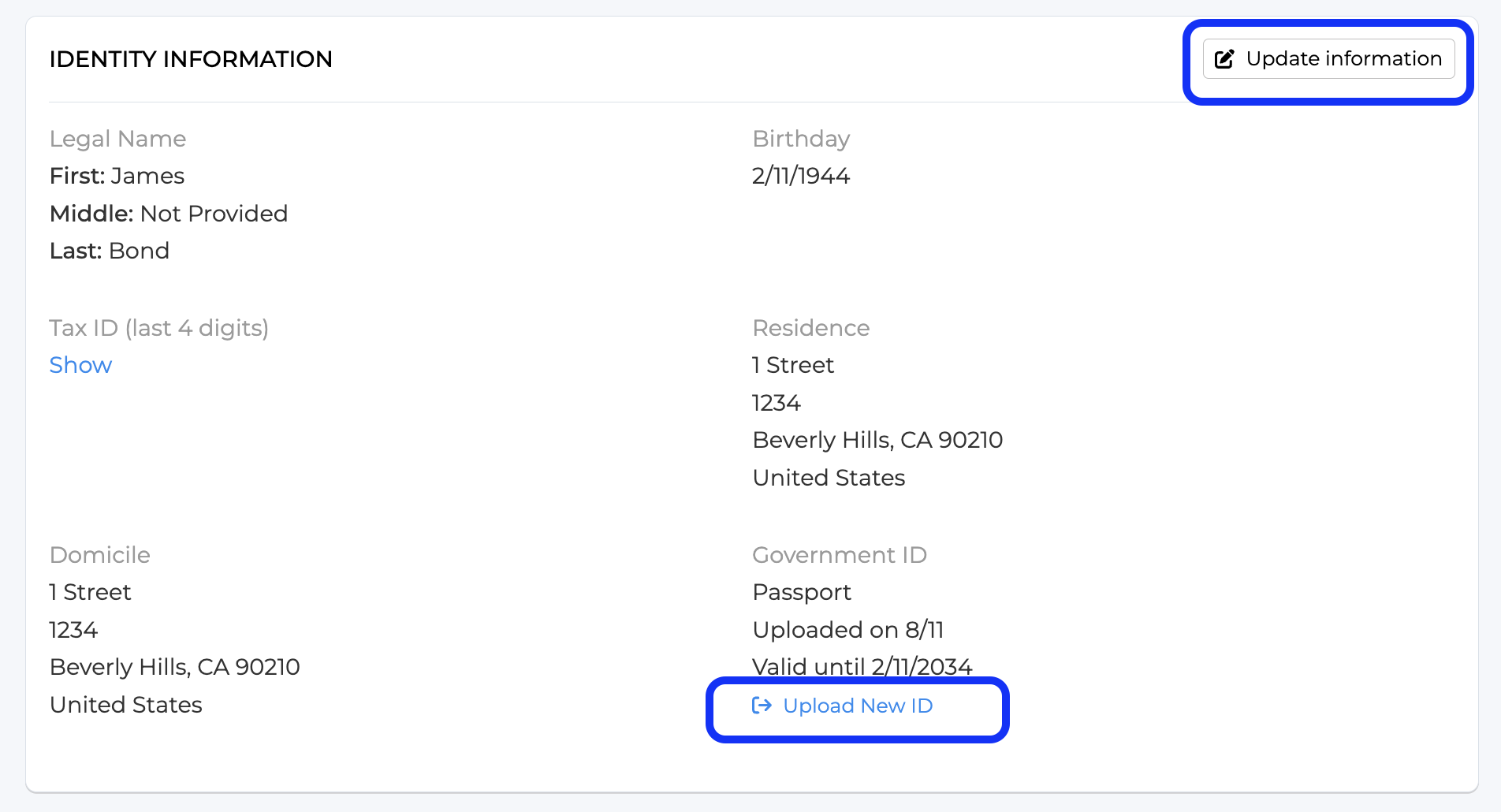Click the Residence section label

(x=811, y=328)
